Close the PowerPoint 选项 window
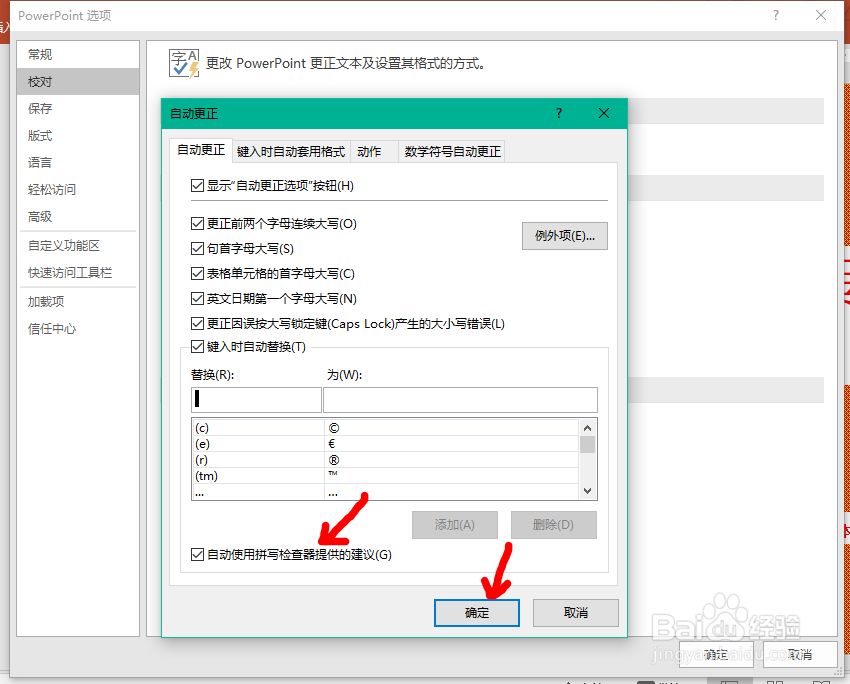Image resolution: width=850 pixels, height=684 pixels. pyautogui.click(x=821, y=15)
